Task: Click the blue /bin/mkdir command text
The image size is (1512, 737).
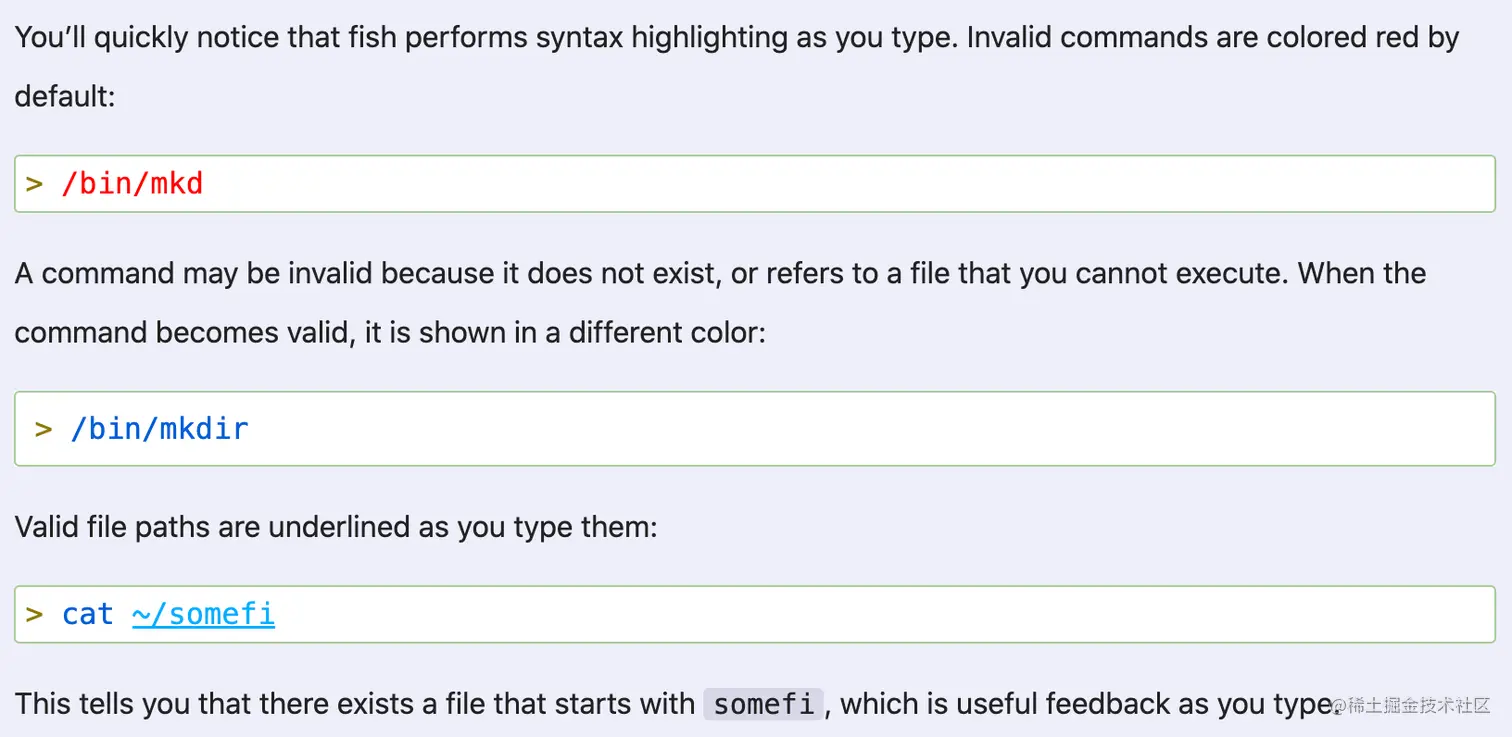Action: pyautogui.click(x=159, y=429)
